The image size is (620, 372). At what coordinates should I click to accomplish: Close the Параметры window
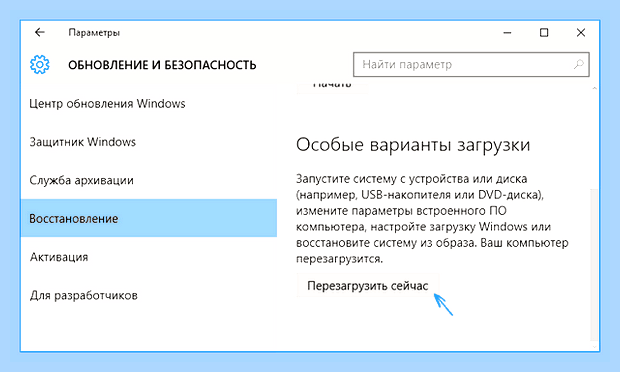580,32
